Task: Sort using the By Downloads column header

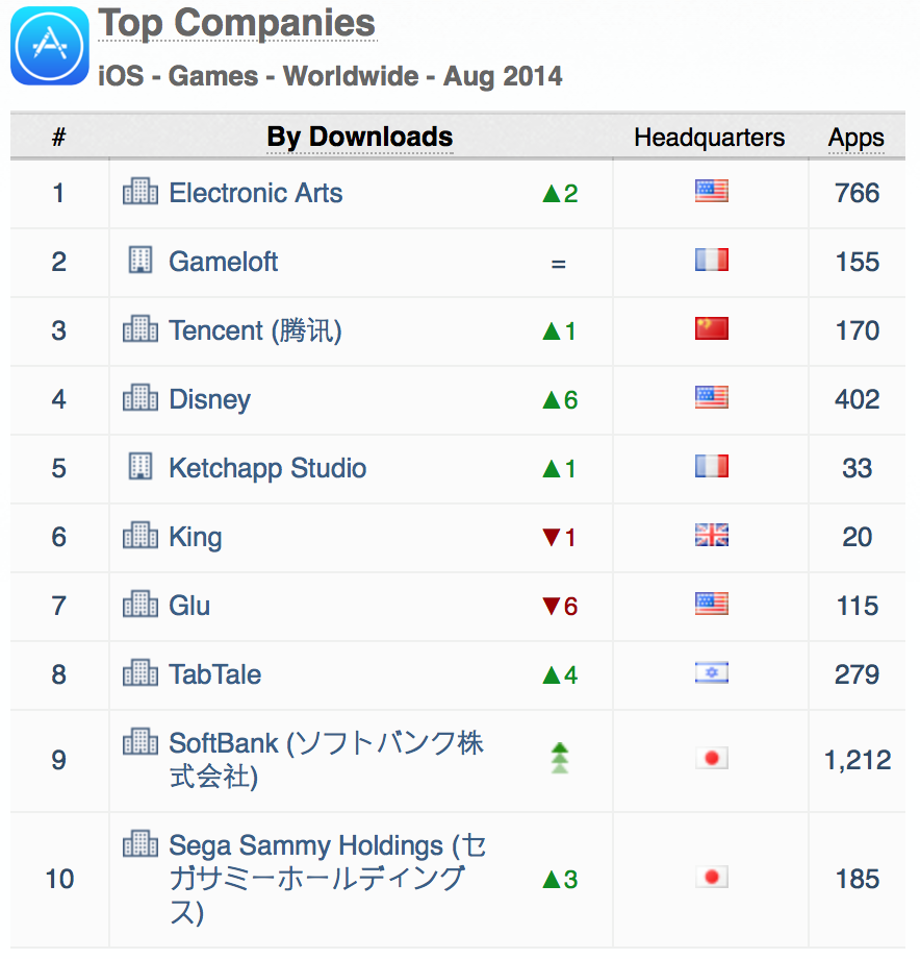Action: click(360, 136)
